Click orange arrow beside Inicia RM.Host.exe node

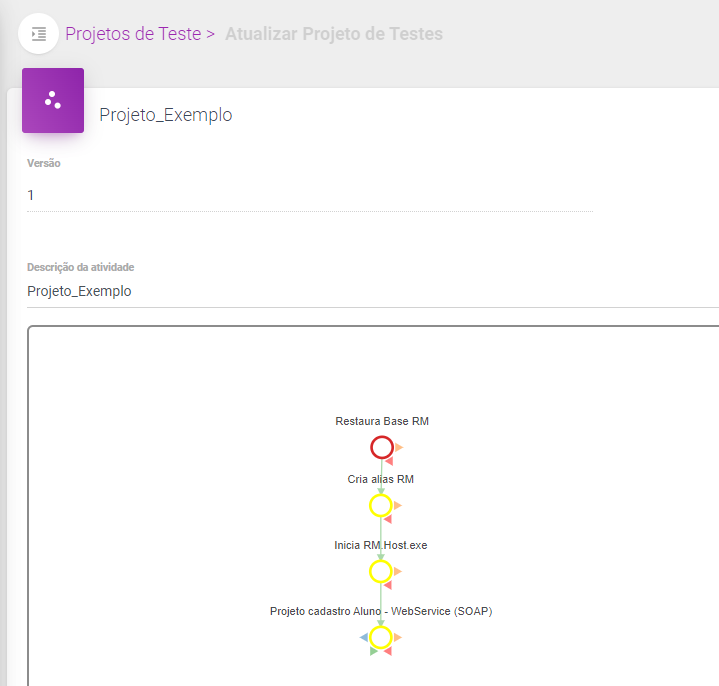click(x=398, y=571)
